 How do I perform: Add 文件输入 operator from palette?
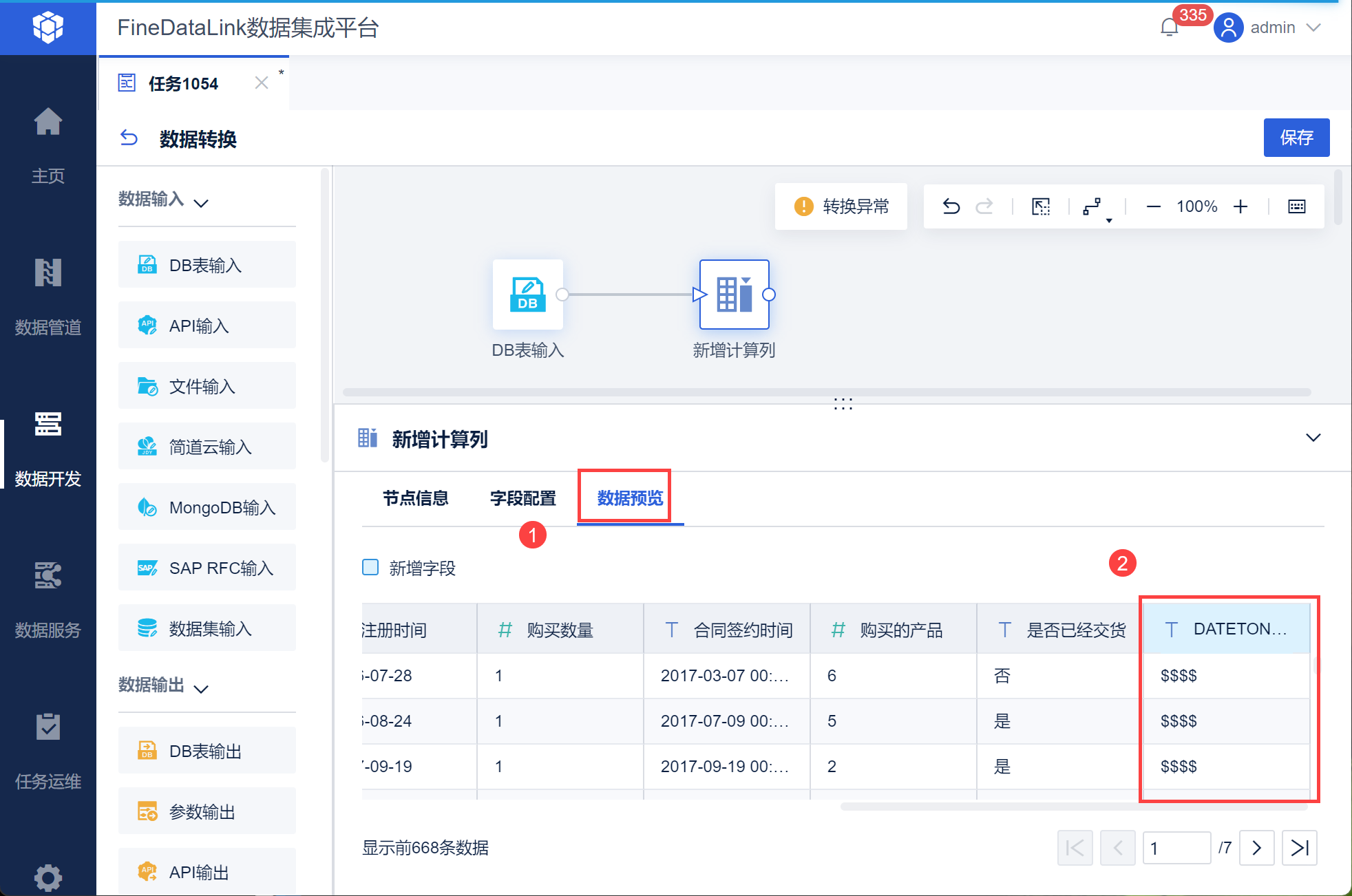207,386
